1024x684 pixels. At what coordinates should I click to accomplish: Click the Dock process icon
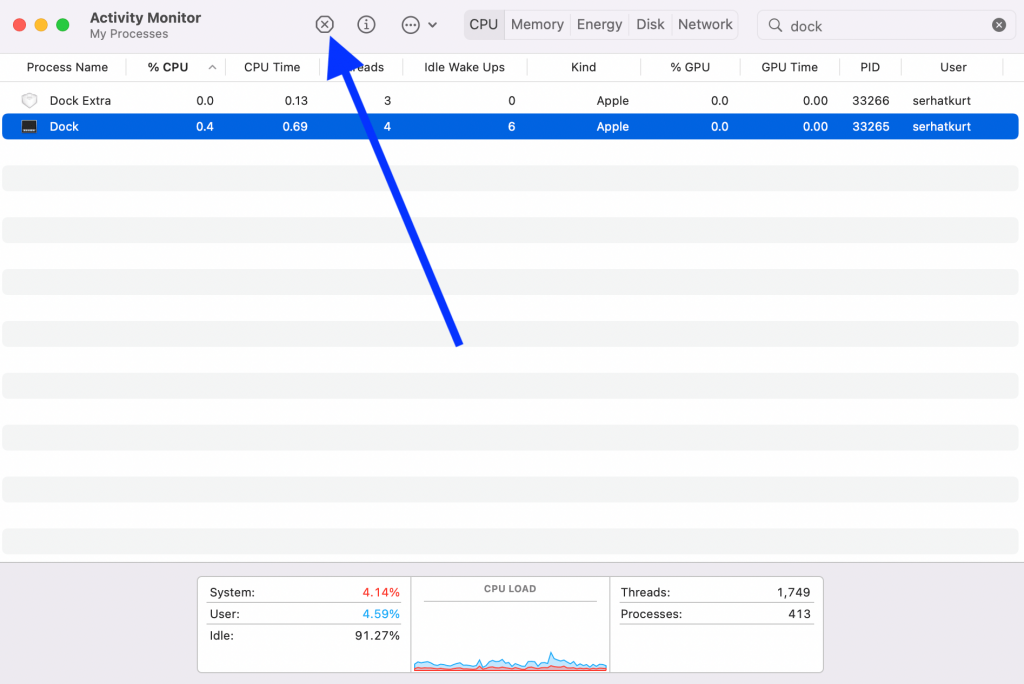tap(29, 126)
